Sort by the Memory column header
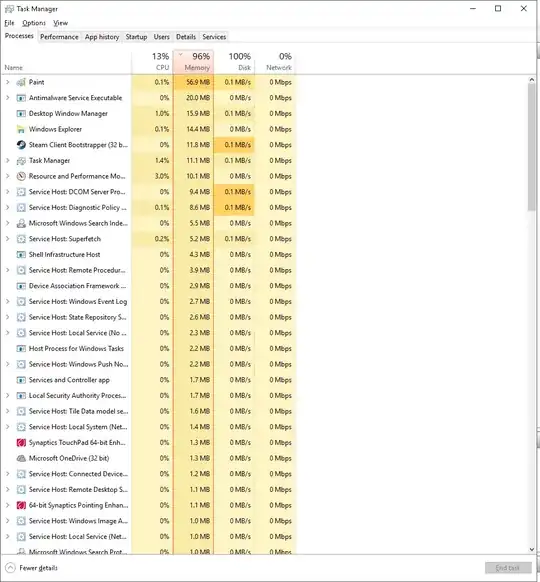This screenshot has height=582, width=540. click(193, 62)
